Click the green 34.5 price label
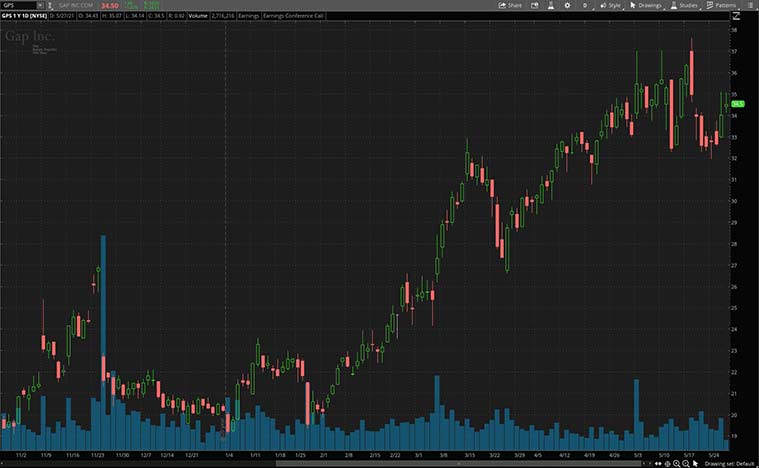Screen dimensions: 759x468 click(738, 103)
